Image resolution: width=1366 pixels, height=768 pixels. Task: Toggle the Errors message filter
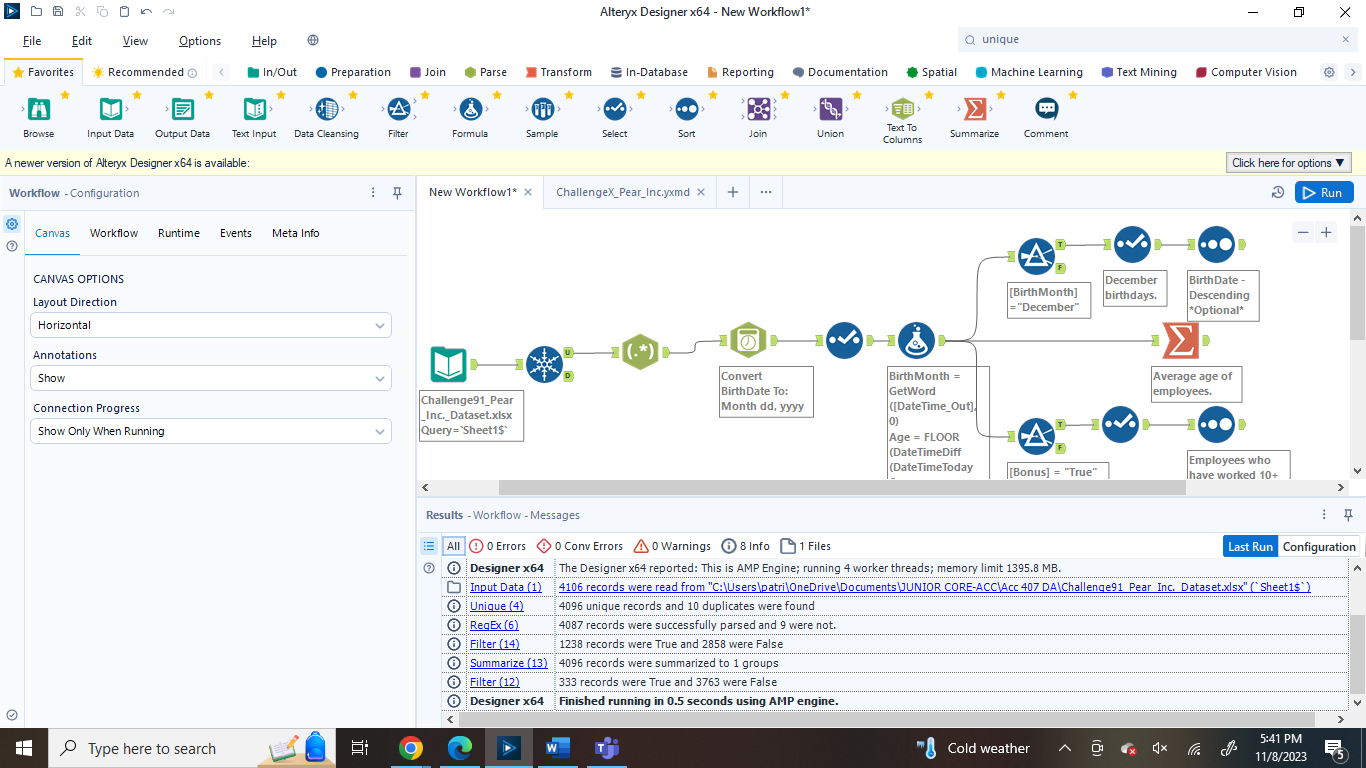[x=497, y=546]
